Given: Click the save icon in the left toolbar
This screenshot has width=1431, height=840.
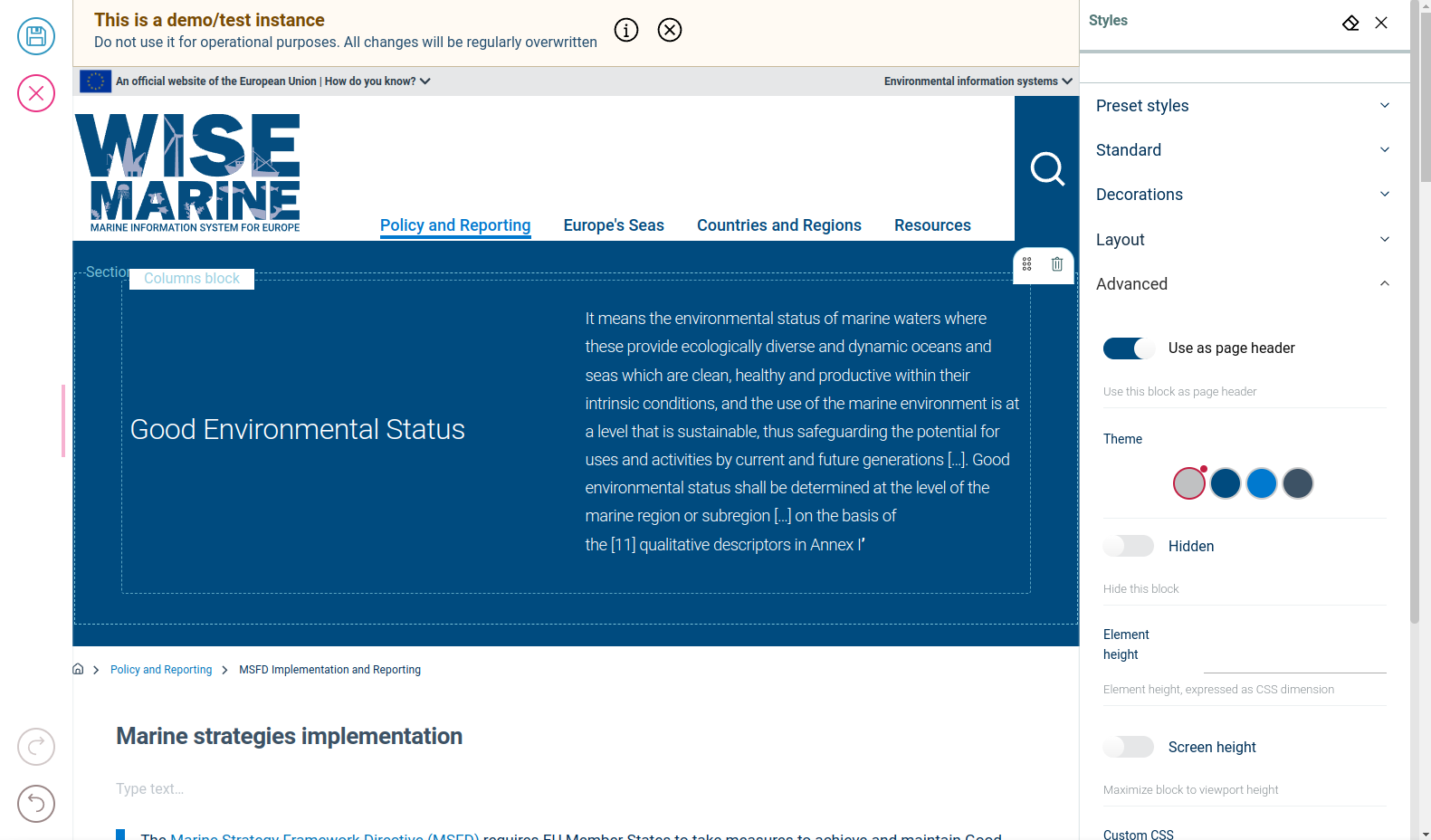Looking at the screenshot, I should (36, 36).
